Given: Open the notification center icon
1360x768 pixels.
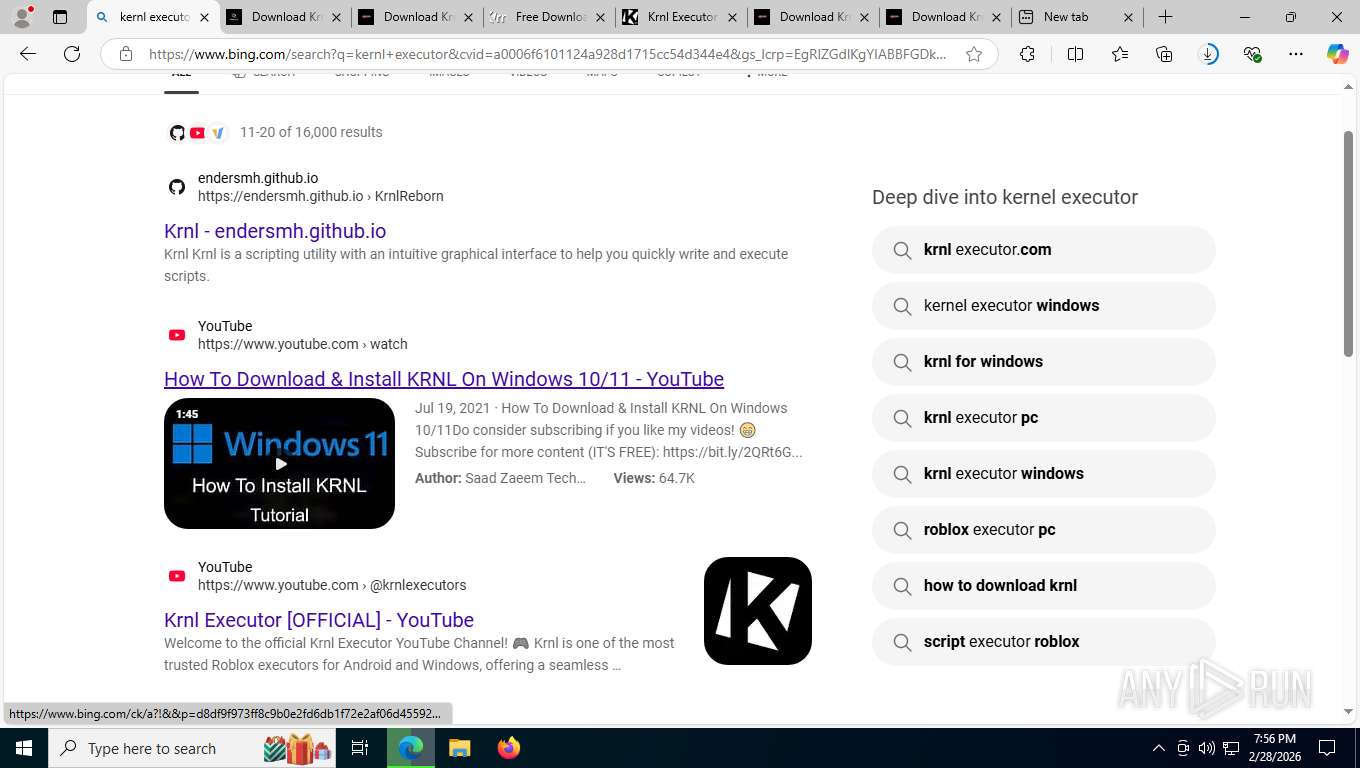Looking at the screenshot, I should pos(1327,748).
